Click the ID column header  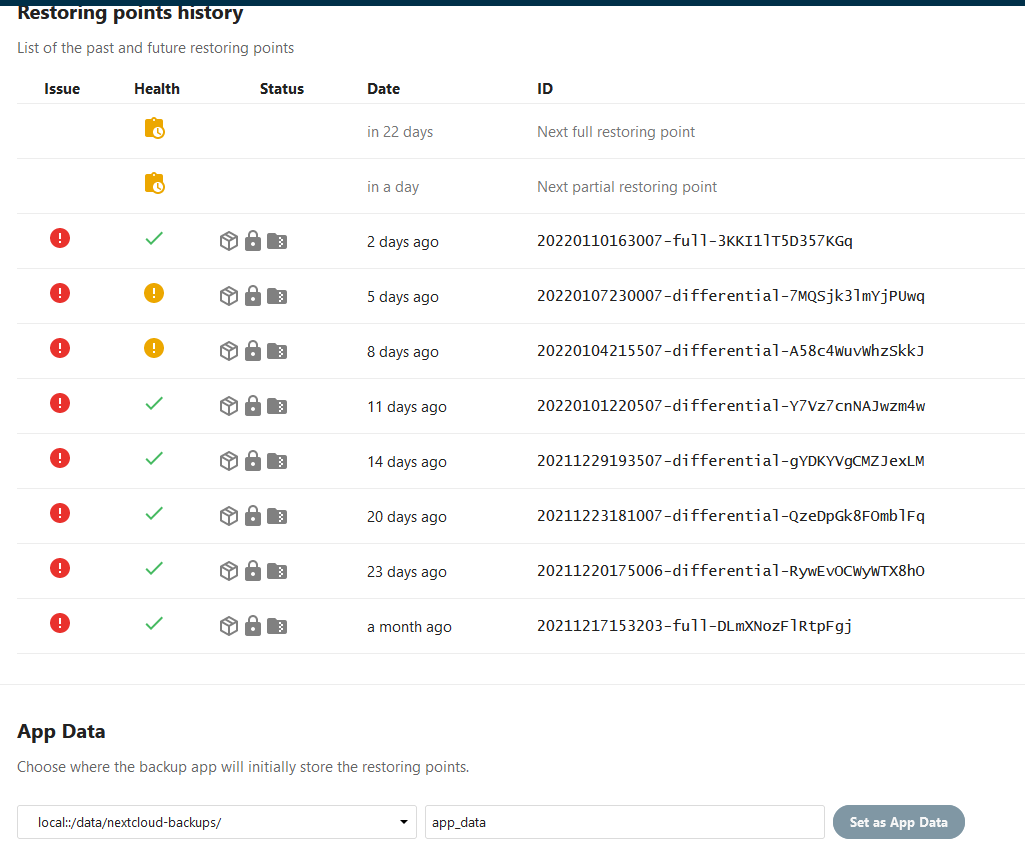[x=545, y=89]
